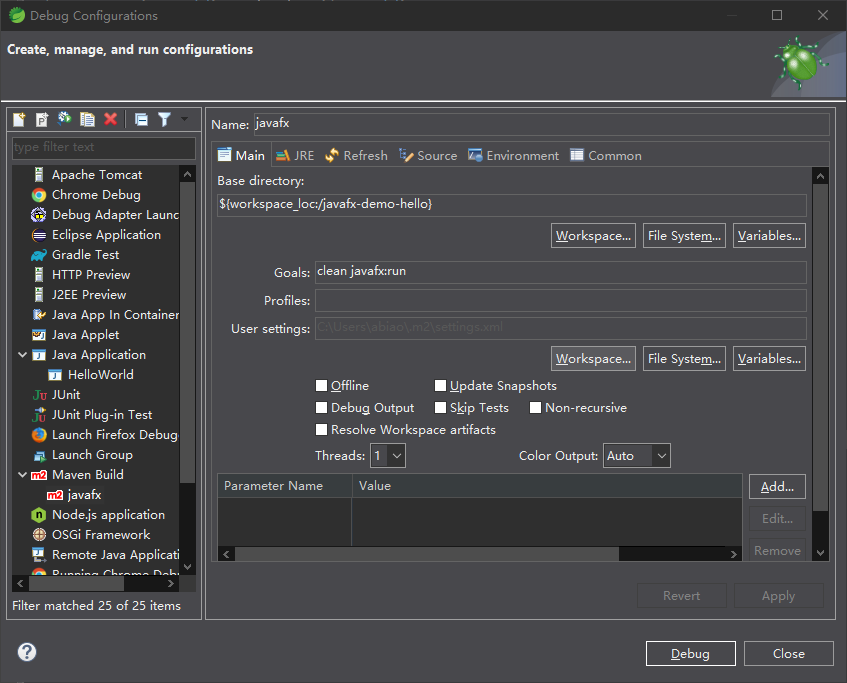Select Launch Group entry
This screenshot has width=847, height=683.
pyautogui.click(x=92, y=454)
